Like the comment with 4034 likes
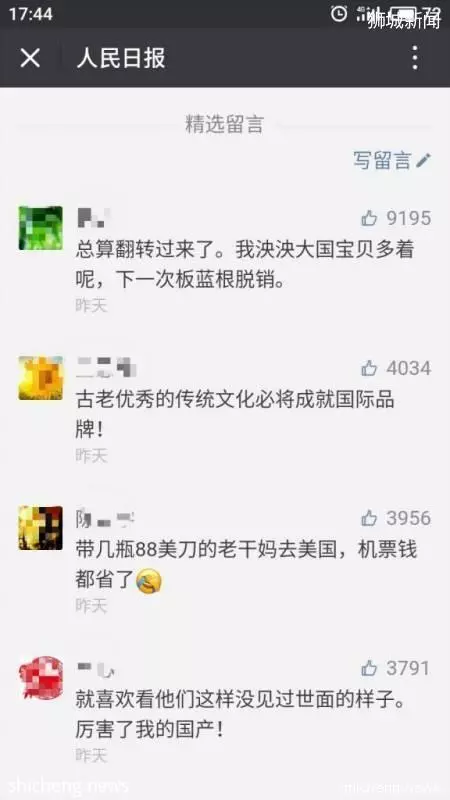 click(369, 368)
